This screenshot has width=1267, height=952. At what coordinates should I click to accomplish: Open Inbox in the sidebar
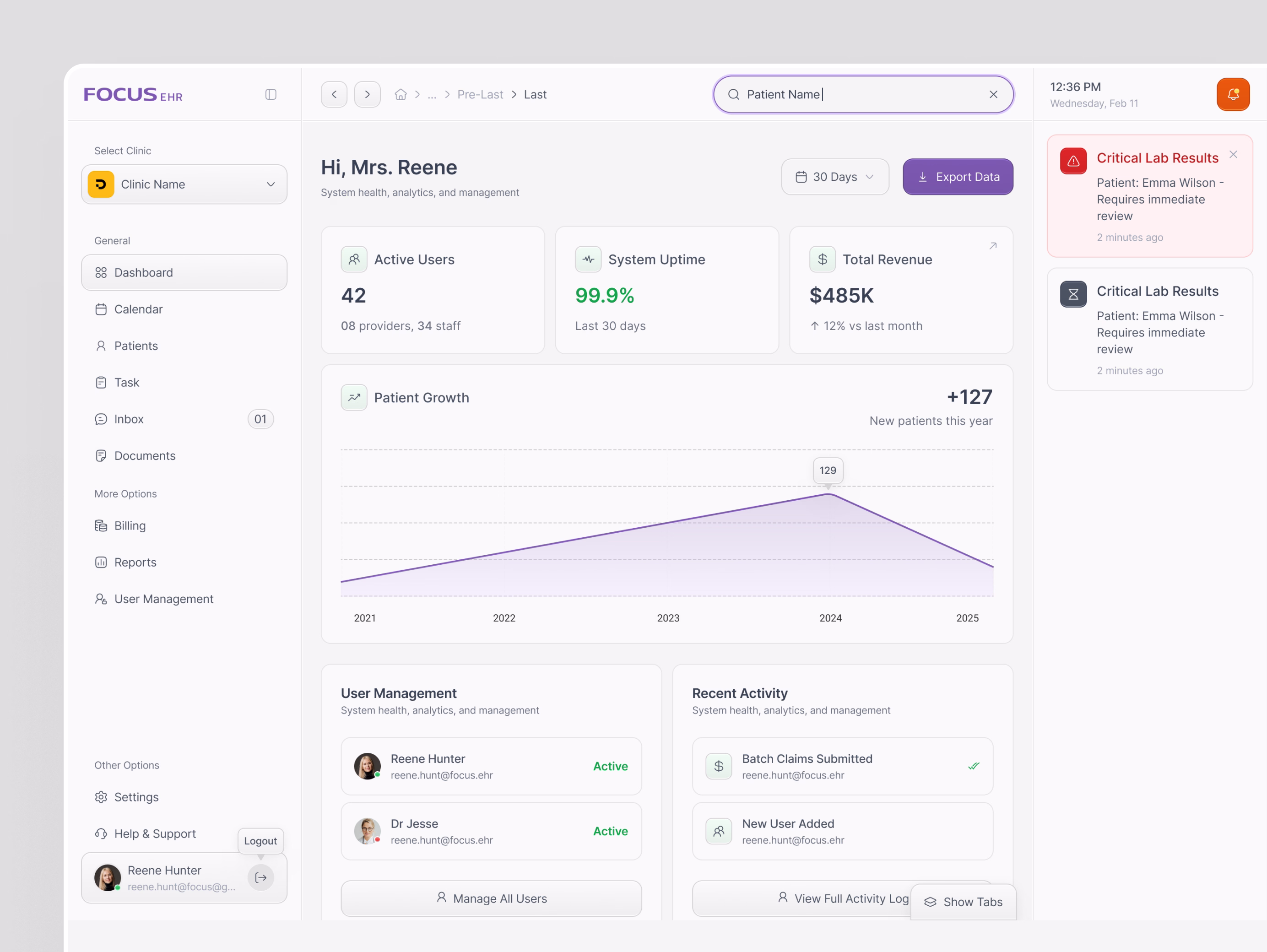184,419
